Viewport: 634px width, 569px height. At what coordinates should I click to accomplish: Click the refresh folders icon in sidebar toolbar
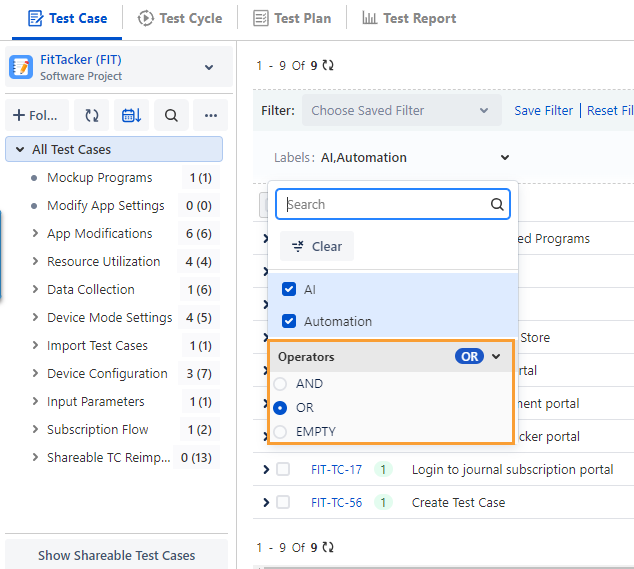pyautogui.click(x=91, y=115)
